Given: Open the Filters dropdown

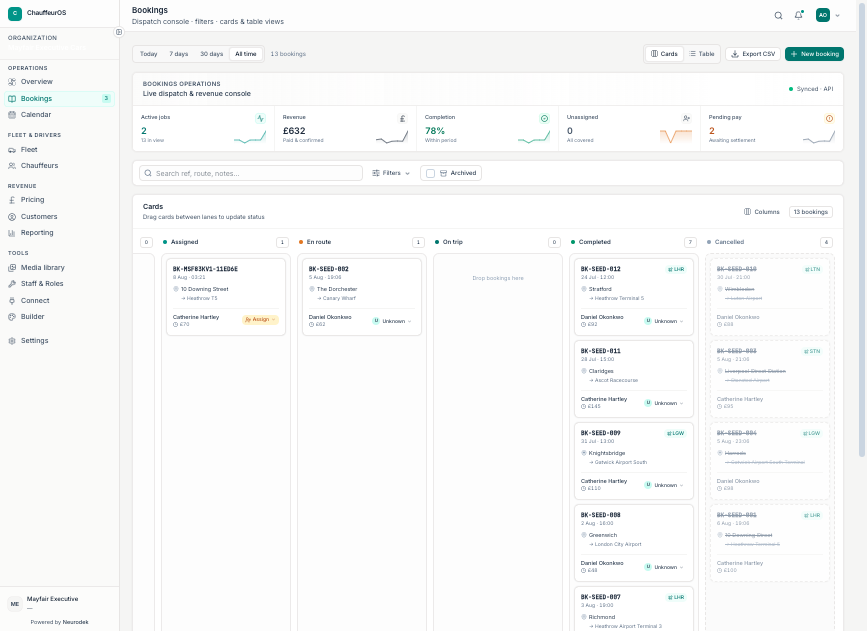Looking at the screenshot, I should click(391, 173).
